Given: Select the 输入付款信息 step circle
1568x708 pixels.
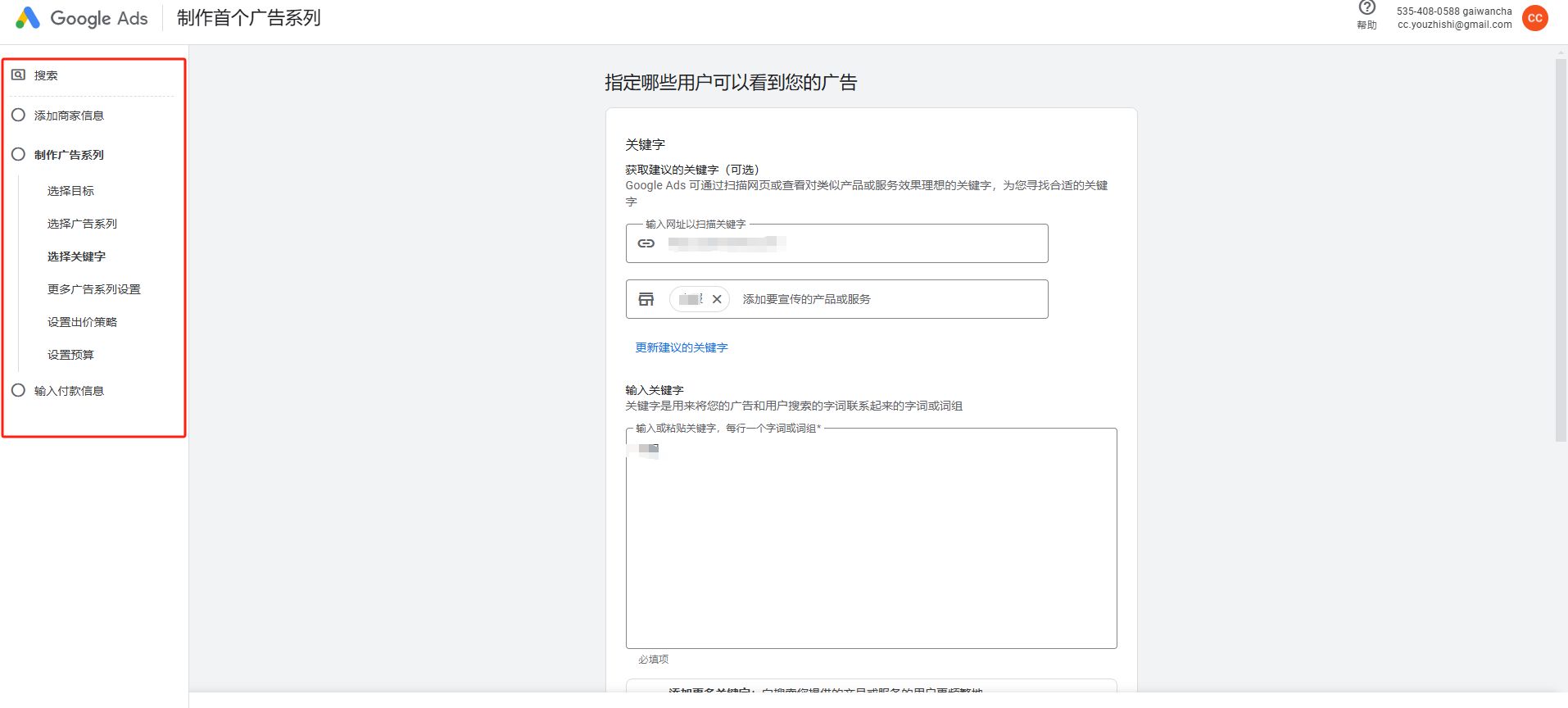Looking at the screenshot, I should pyautogui.click(x=18, y=390).
